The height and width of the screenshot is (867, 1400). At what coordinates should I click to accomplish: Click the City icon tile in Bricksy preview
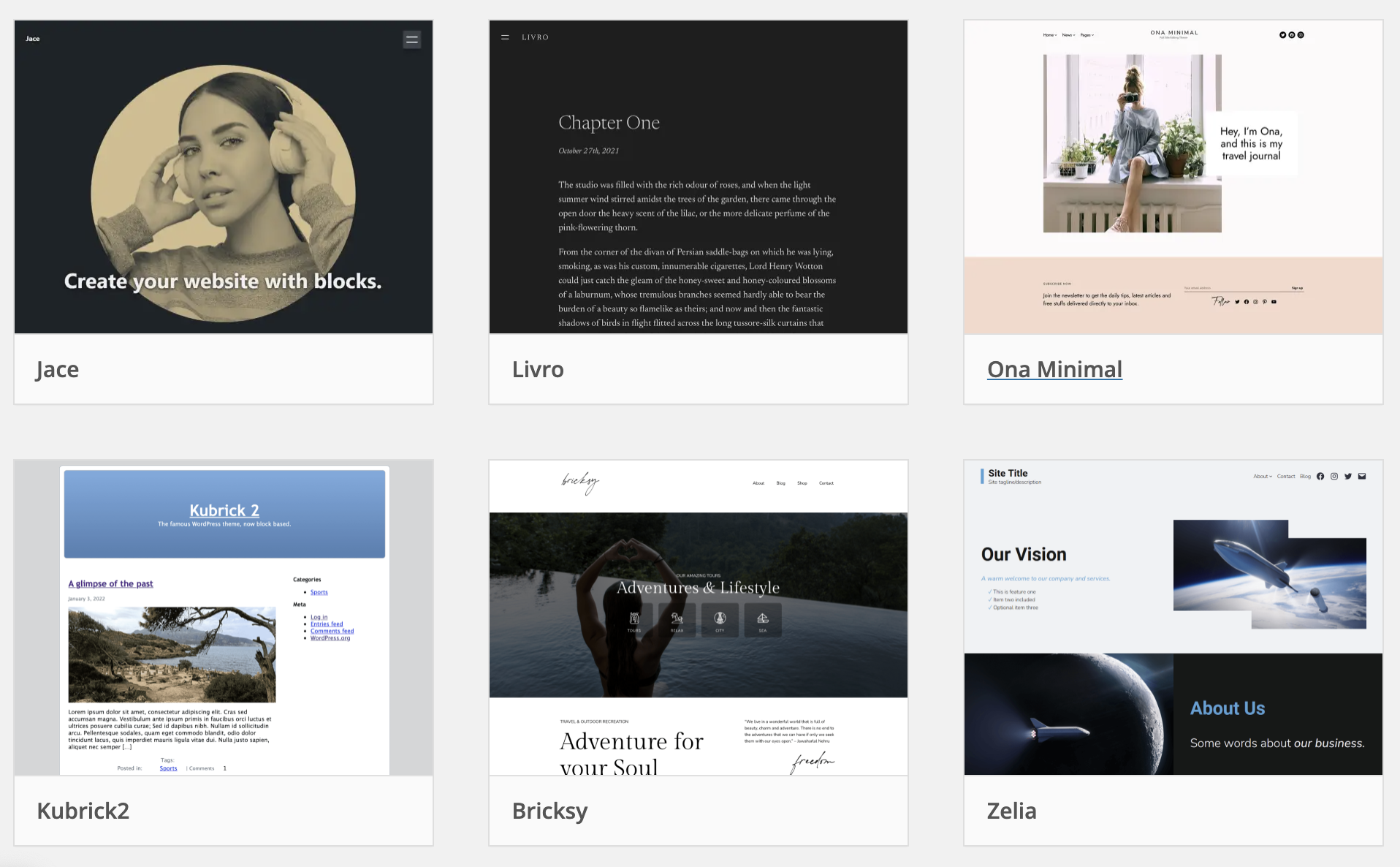point(720,620)
